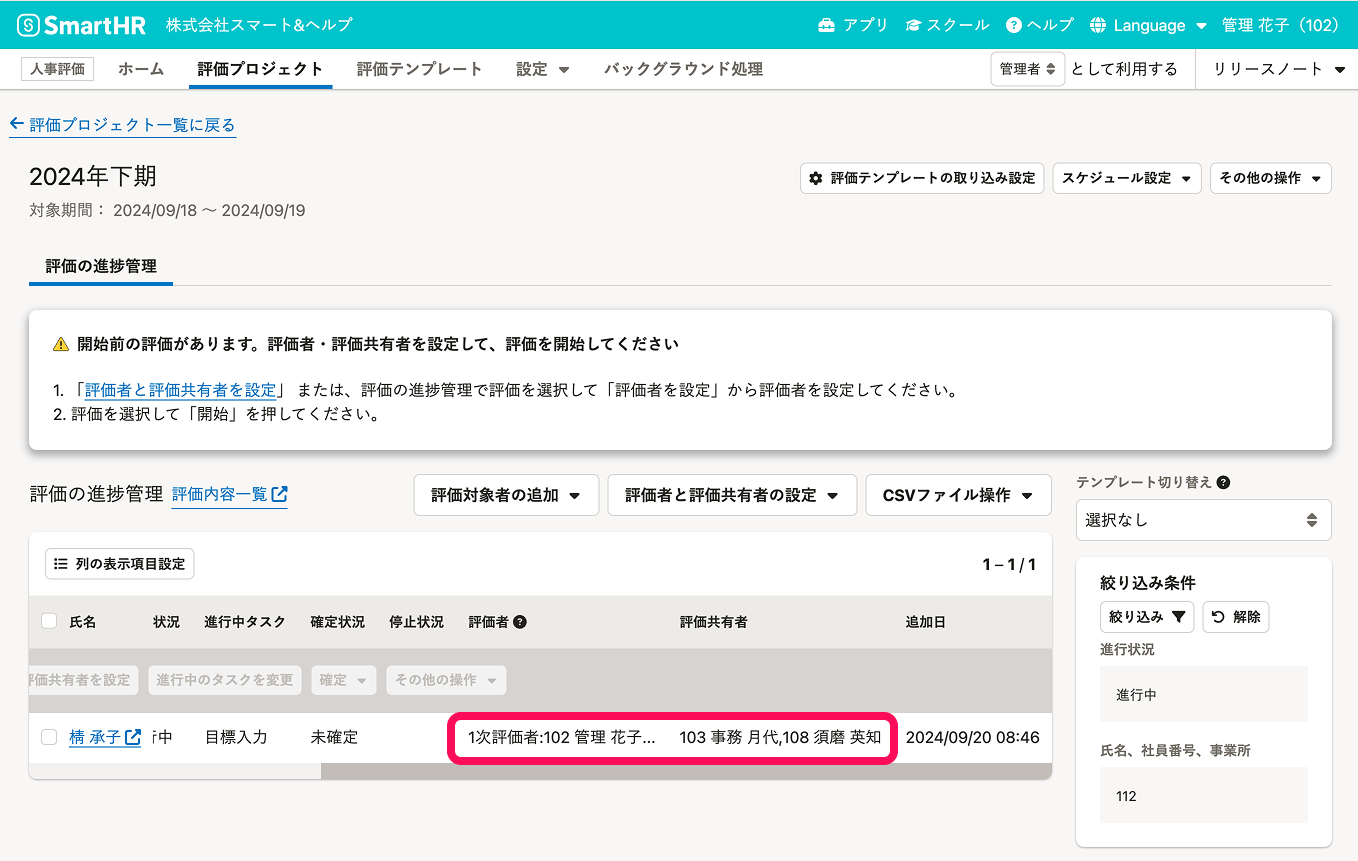The height and width of the screenshot is (861, 1358).
Task: Select the 評価の進捗管理 tab
Action: pyautogui.click(x=101, y=266)
